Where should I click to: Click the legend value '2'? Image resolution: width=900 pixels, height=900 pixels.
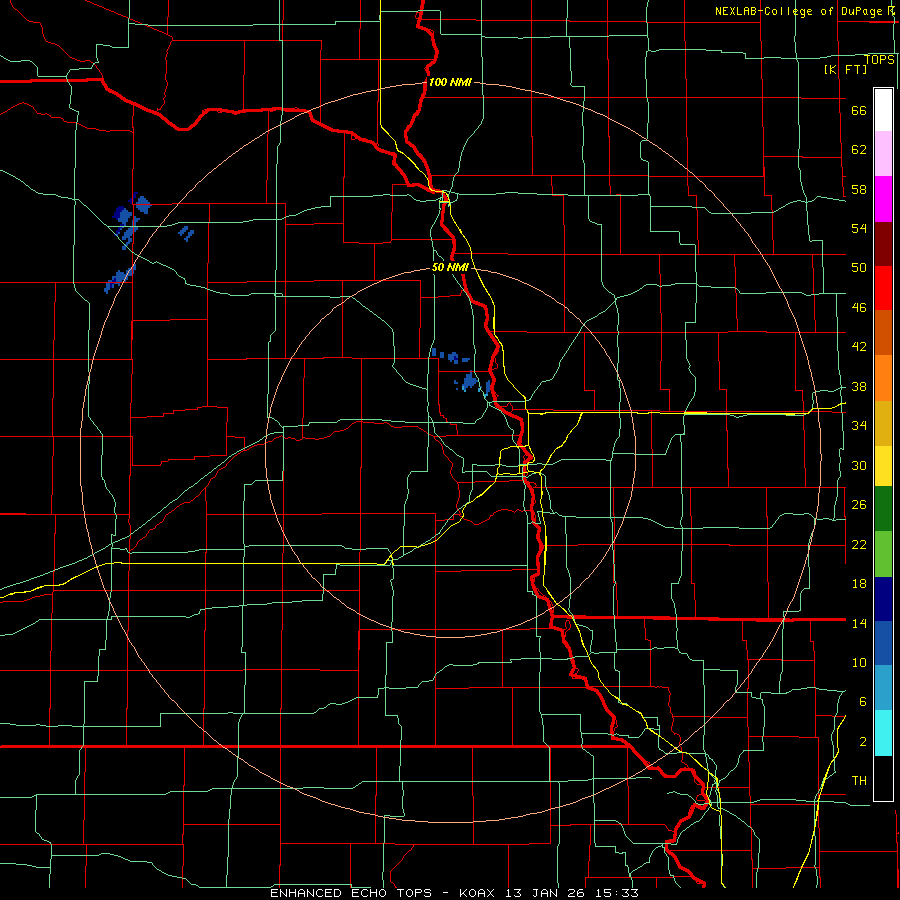tap(862, 742)
